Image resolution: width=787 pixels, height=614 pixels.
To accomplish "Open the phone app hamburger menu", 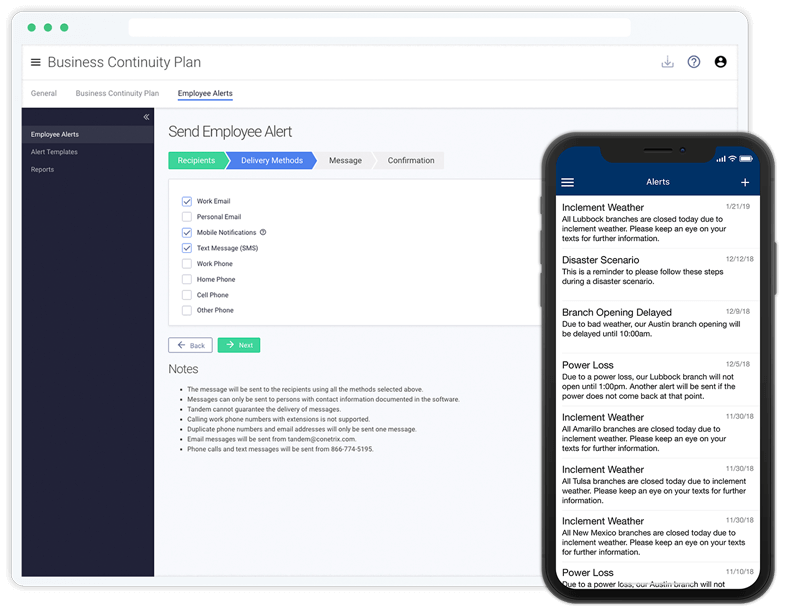I will click(568, 182).
